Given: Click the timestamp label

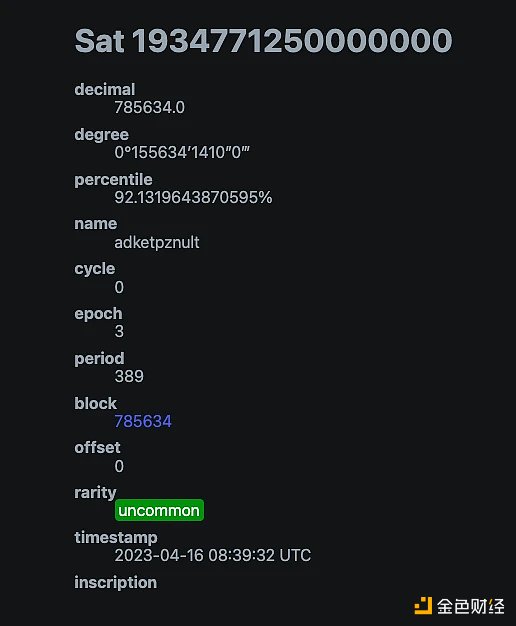Looking at the screenshot, I should pyautogui.click(x=116, y=537).
